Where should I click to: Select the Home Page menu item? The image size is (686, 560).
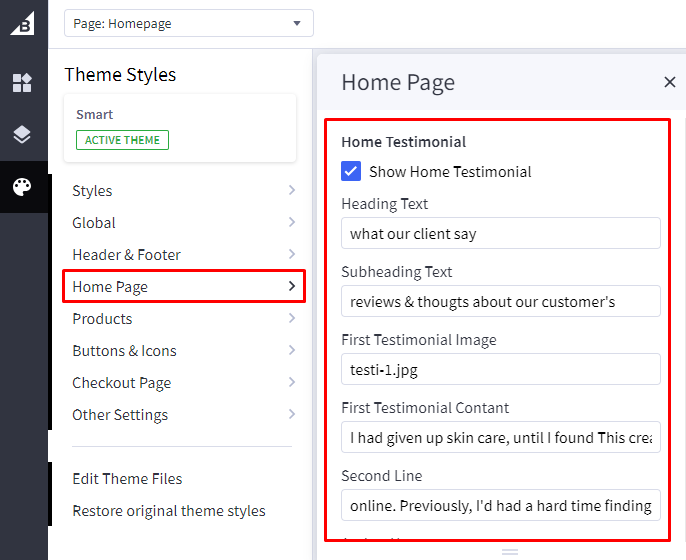tap(182, 287)
